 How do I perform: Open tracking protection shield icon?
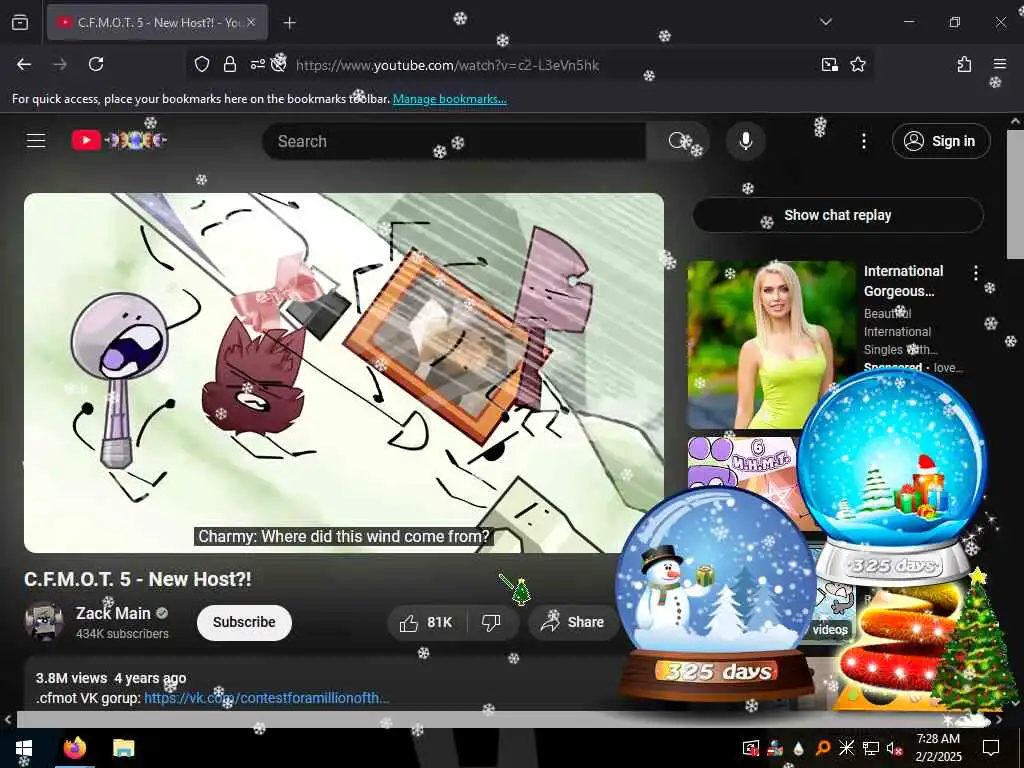point(202,64)
